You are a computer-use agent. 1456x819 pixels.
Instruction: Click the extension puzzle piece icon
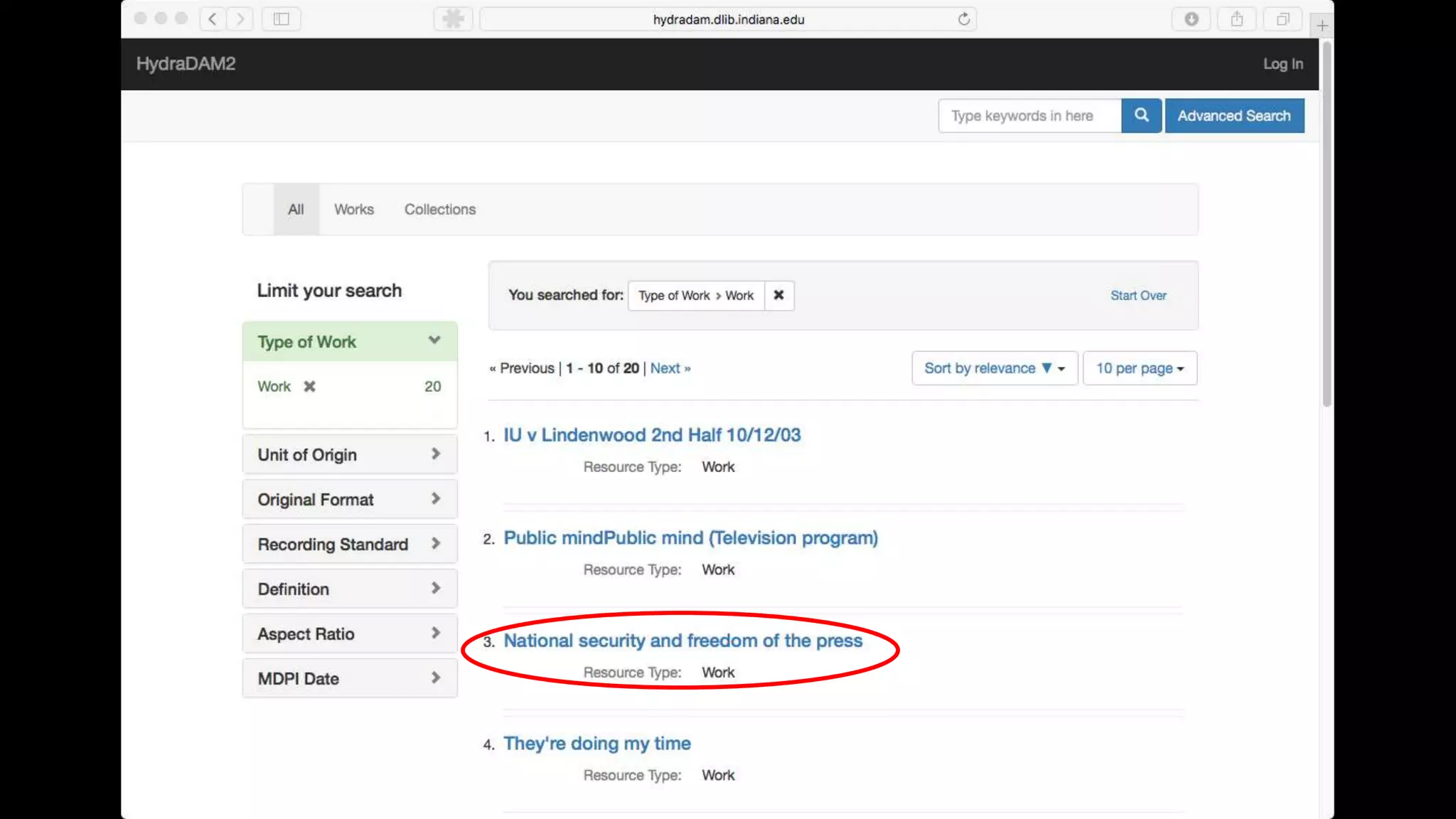click(453, 19)
